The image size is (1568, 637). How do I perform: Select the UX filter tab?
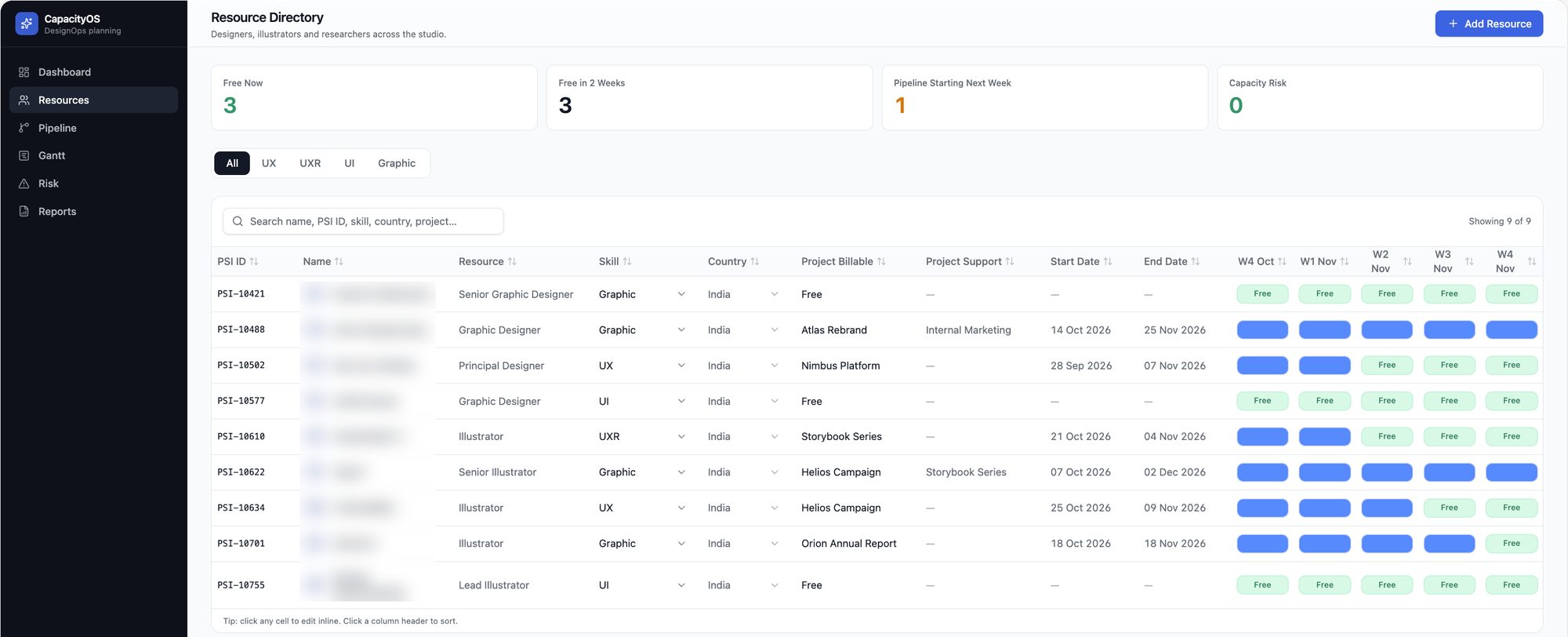click(x=269, y=163)
